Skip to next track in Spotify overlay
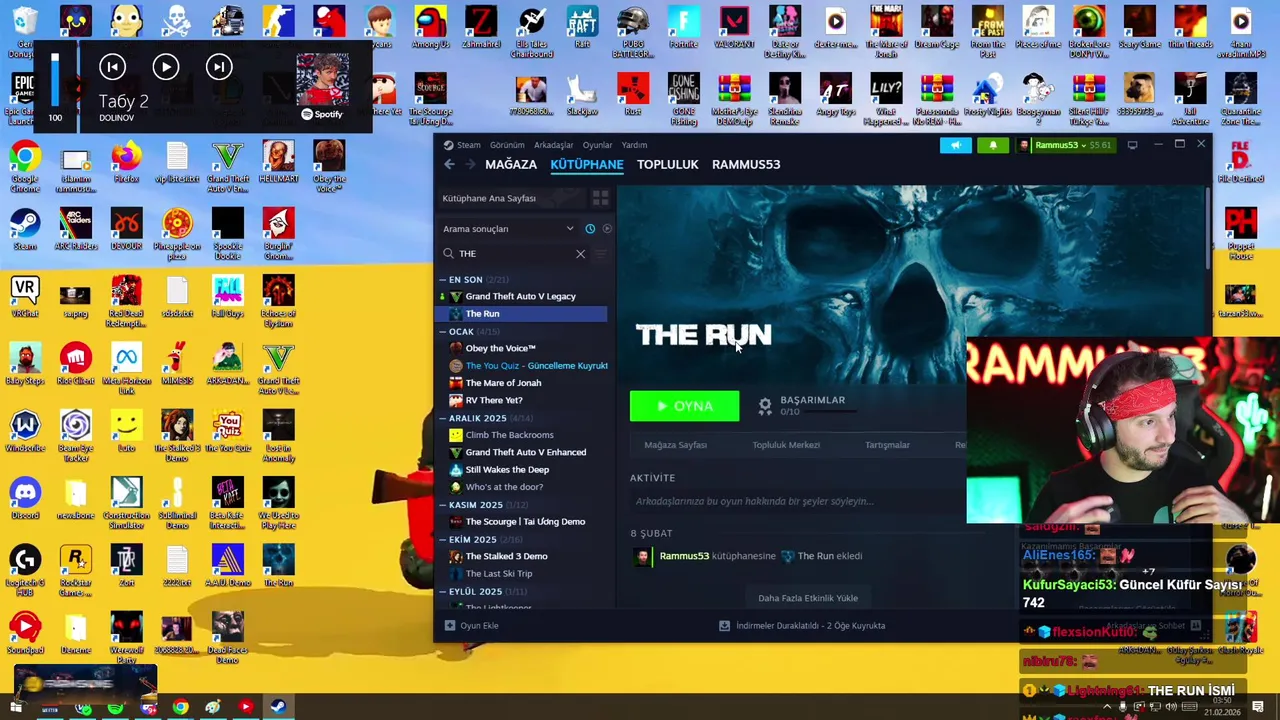 (x=218, y=67)
